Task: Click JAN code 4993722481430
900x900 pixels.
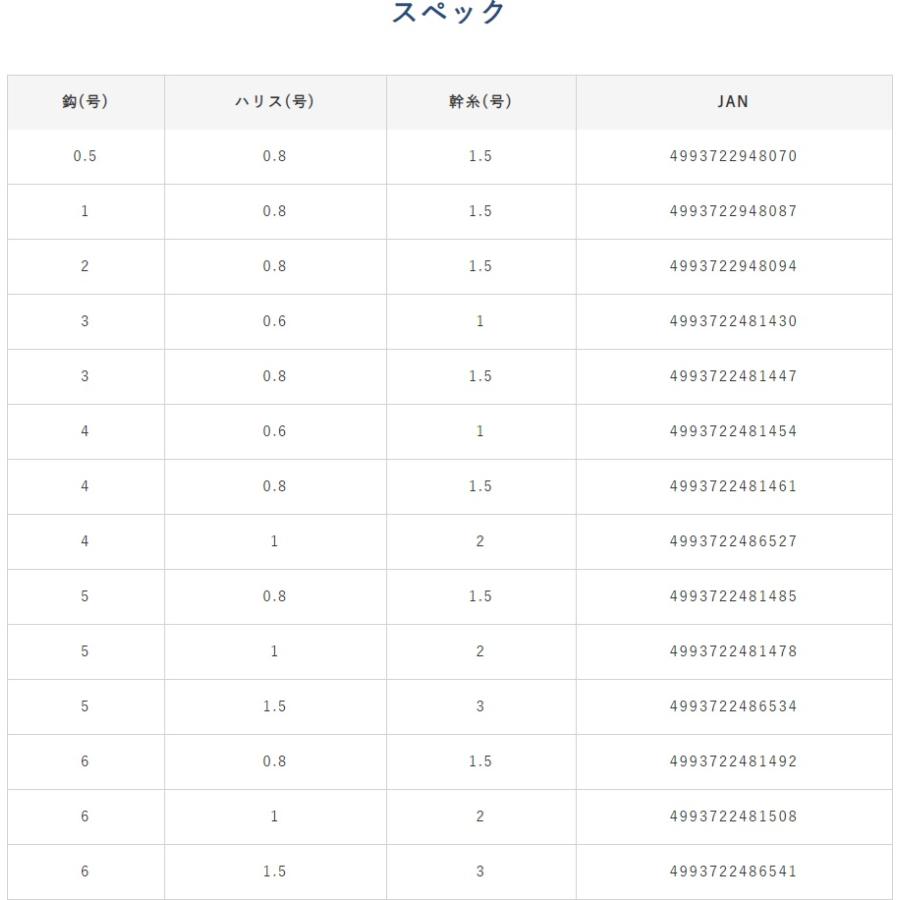Action: point(733,321)
